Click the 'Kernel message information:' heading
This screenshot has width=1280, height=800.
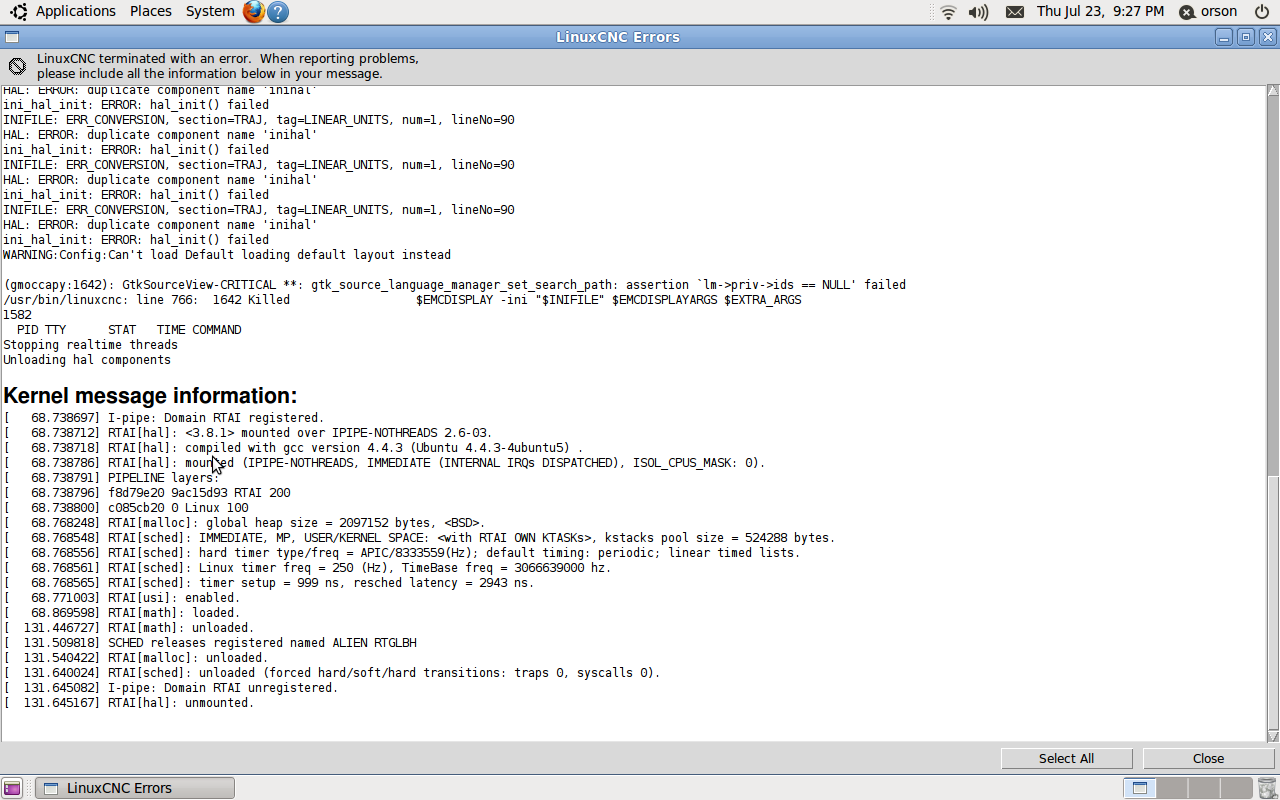tap(150, 395)
